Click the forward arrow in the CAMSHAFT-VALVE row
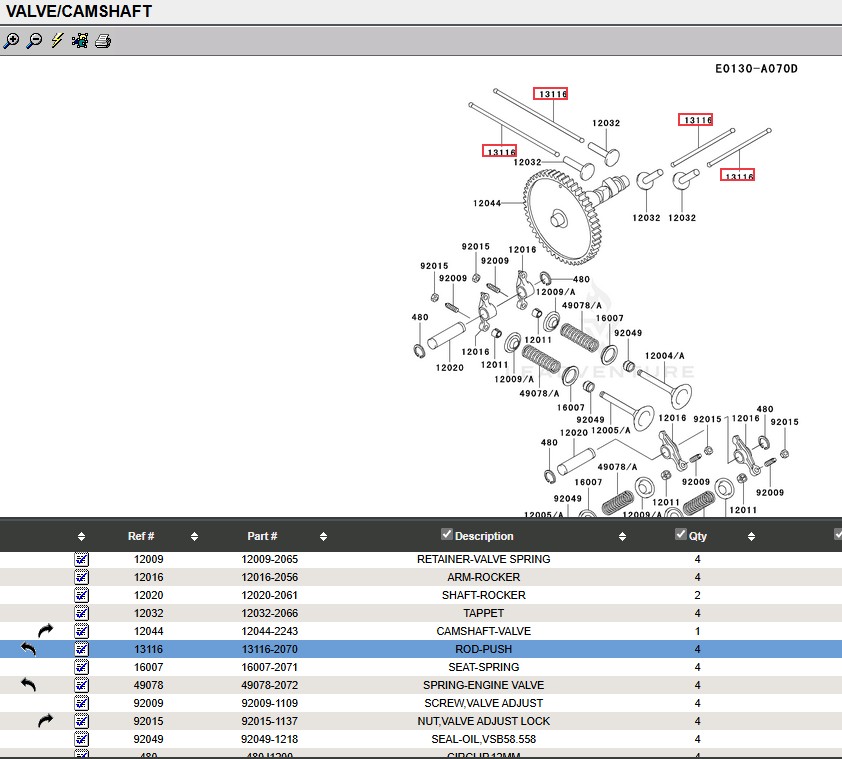Image resolution: width=842 pixels, height=759 pixels. click(x=46, y=631)
